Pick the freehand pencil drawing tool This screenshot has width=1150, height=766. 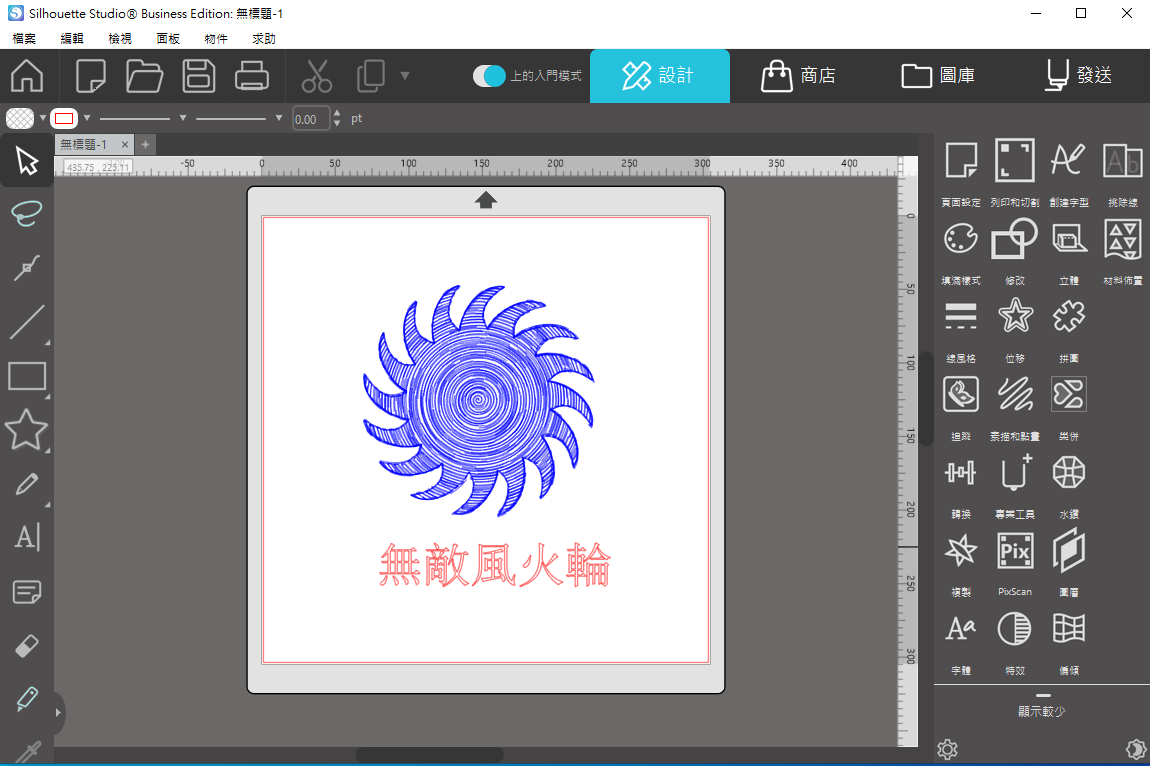click(26, 485)
